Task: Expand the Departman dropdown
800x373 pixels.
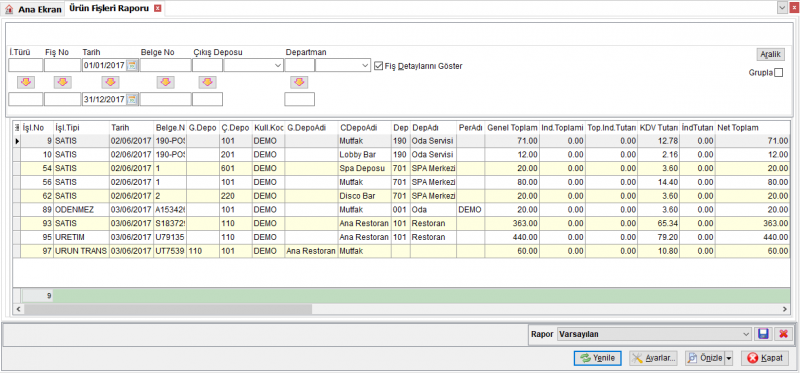Action: click(365, 65)
